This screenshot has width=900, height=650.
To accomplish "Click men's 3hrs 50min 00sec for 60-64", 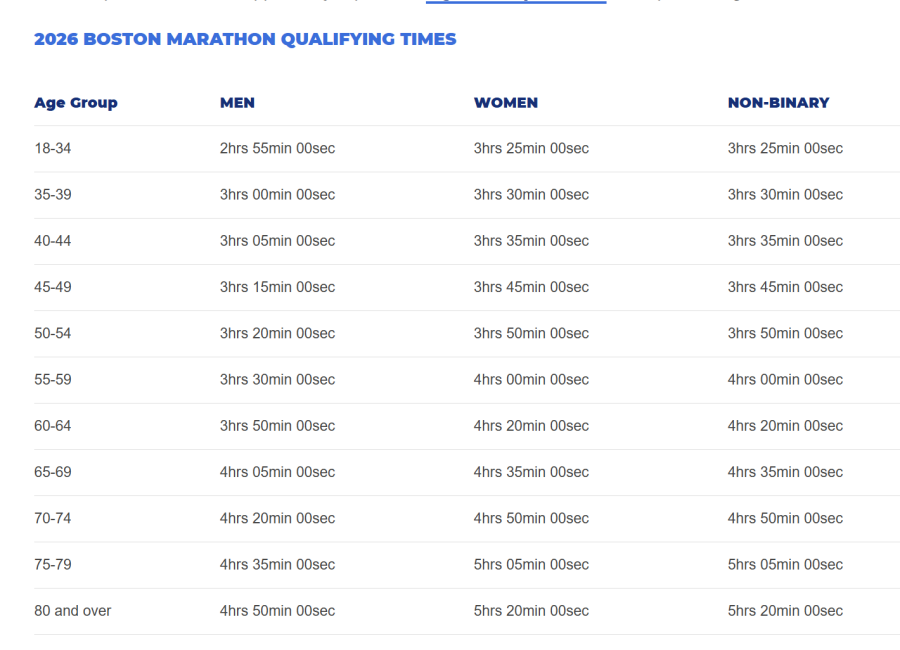I will pyautogui.click(x=277, y=426).
